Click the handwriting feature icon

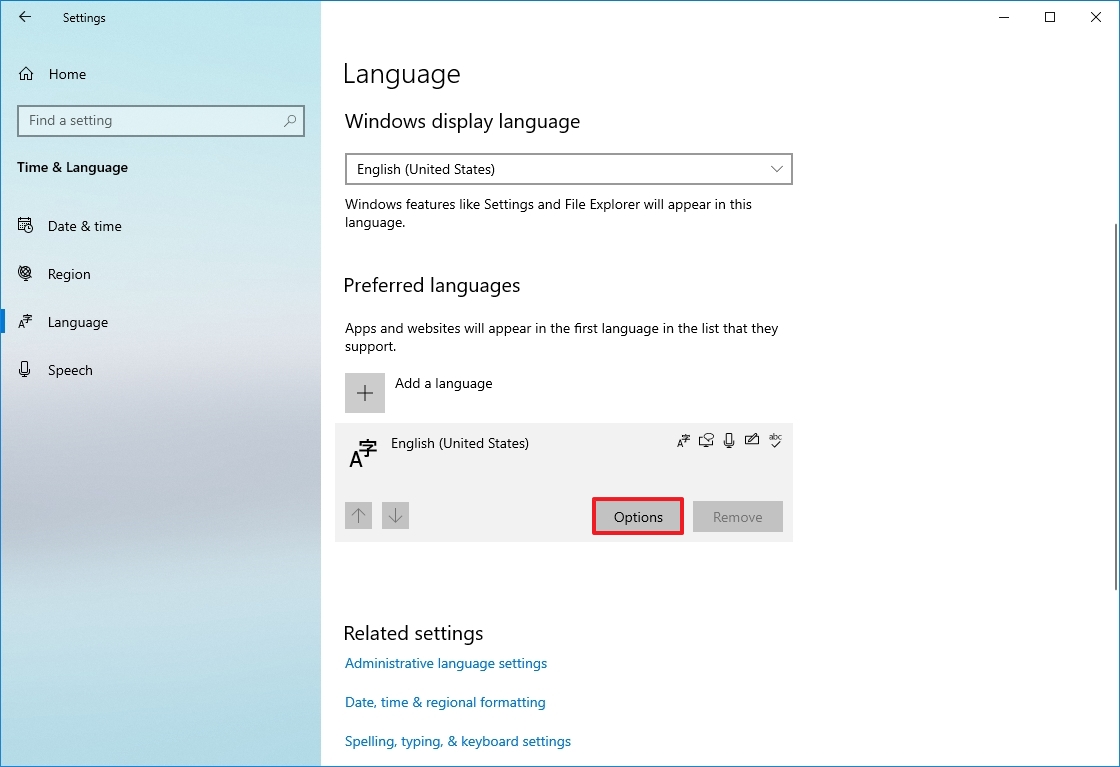click(x=751, y=440)
